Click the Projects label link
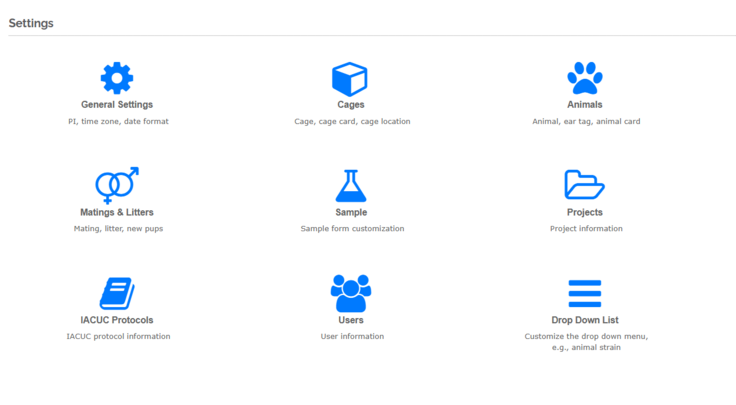The height and width of the screenshot is (405, 736). pos(585,212)
